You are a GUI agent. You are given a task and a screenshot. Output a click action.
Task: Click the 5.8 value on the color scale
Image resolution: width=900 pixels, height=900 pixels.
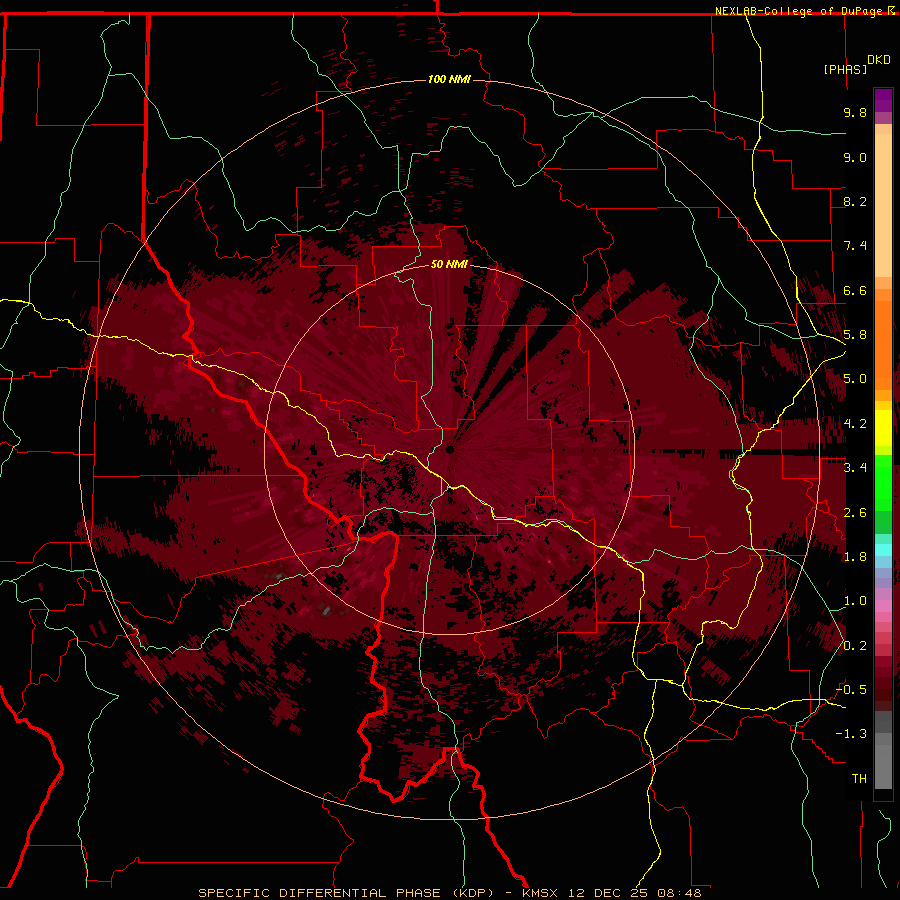click(x=855, y=335)
